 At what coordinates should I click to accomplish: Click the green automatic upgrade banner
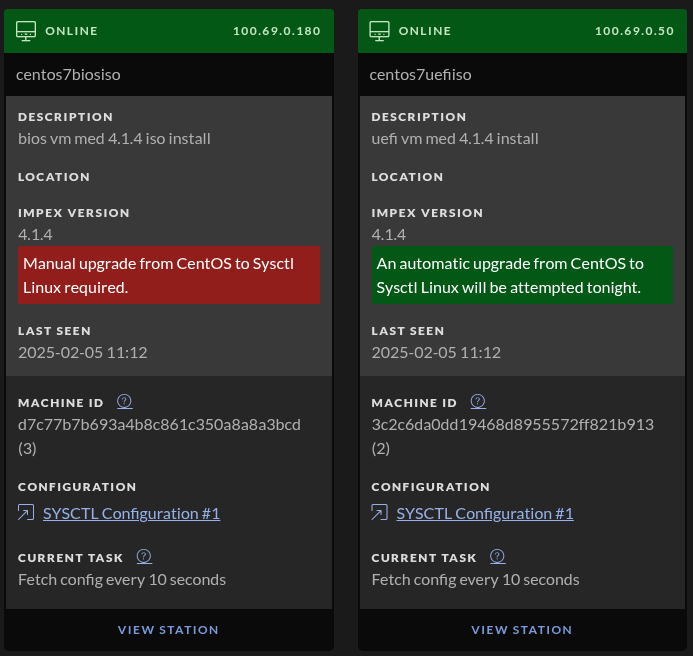click(522, 275)
